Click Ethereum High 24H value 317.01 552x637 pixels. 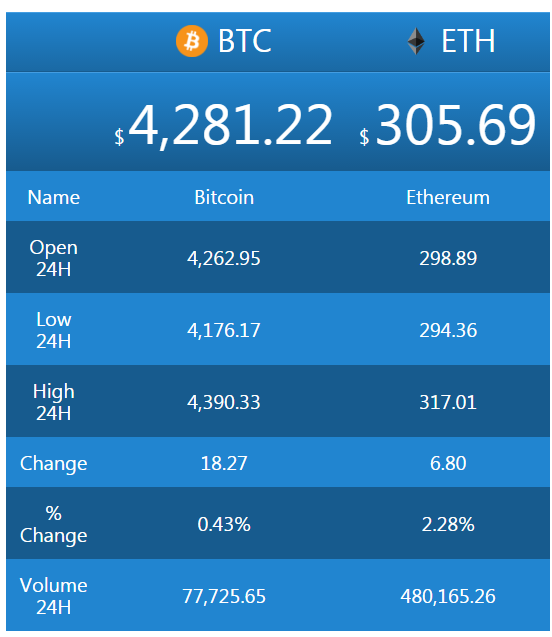point(448,403)
